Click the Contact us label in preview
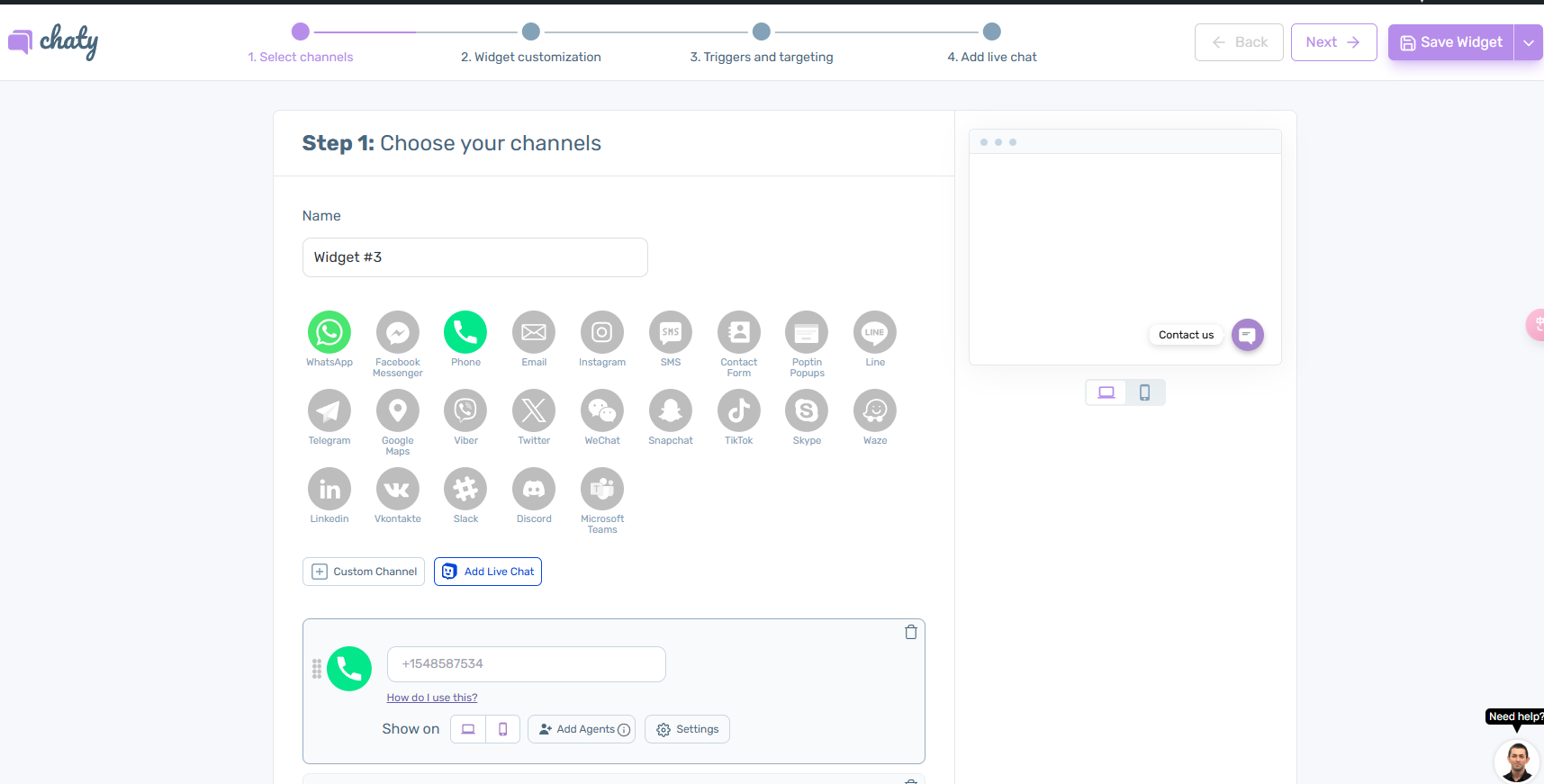1544x784 pixels. [1186, 335]
